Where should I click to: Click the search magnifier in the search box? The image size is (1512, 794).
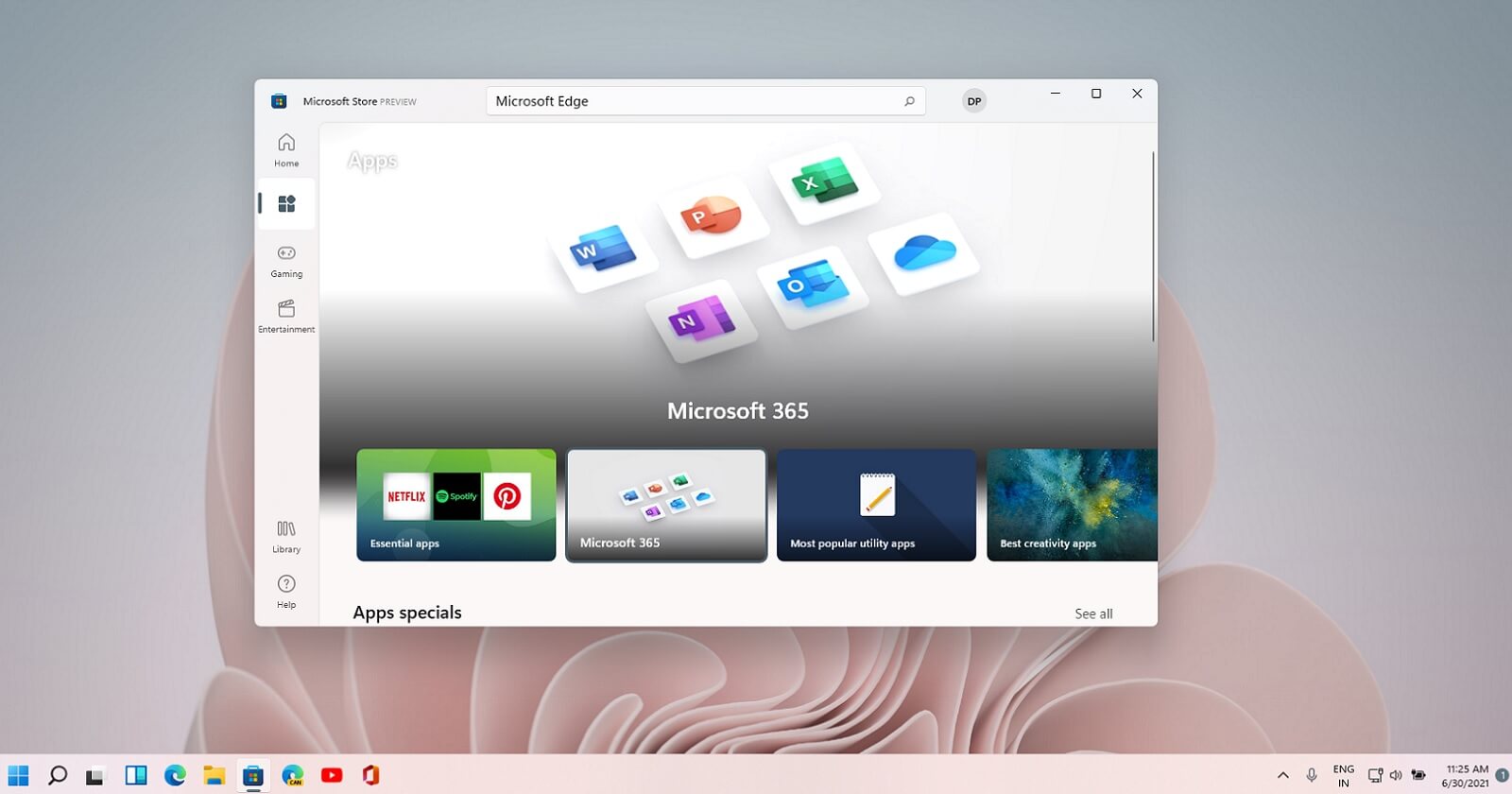909,101
